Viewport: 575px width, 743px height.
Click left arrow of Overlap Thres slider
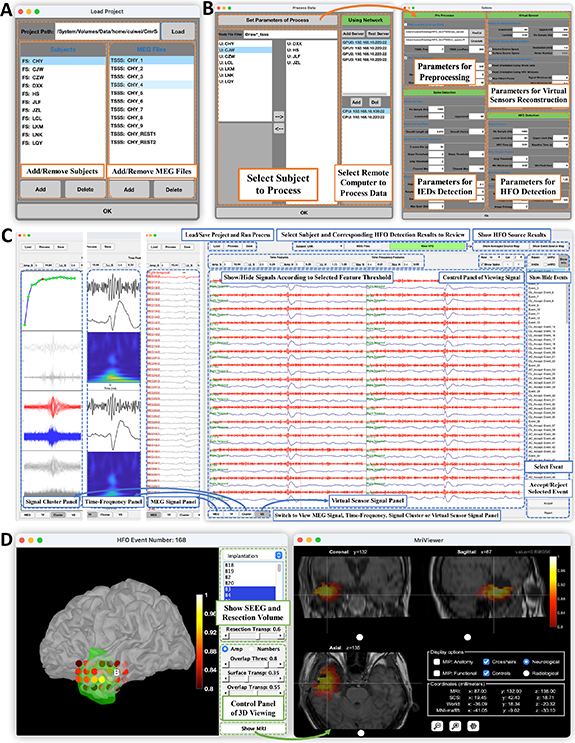(227, 665)
